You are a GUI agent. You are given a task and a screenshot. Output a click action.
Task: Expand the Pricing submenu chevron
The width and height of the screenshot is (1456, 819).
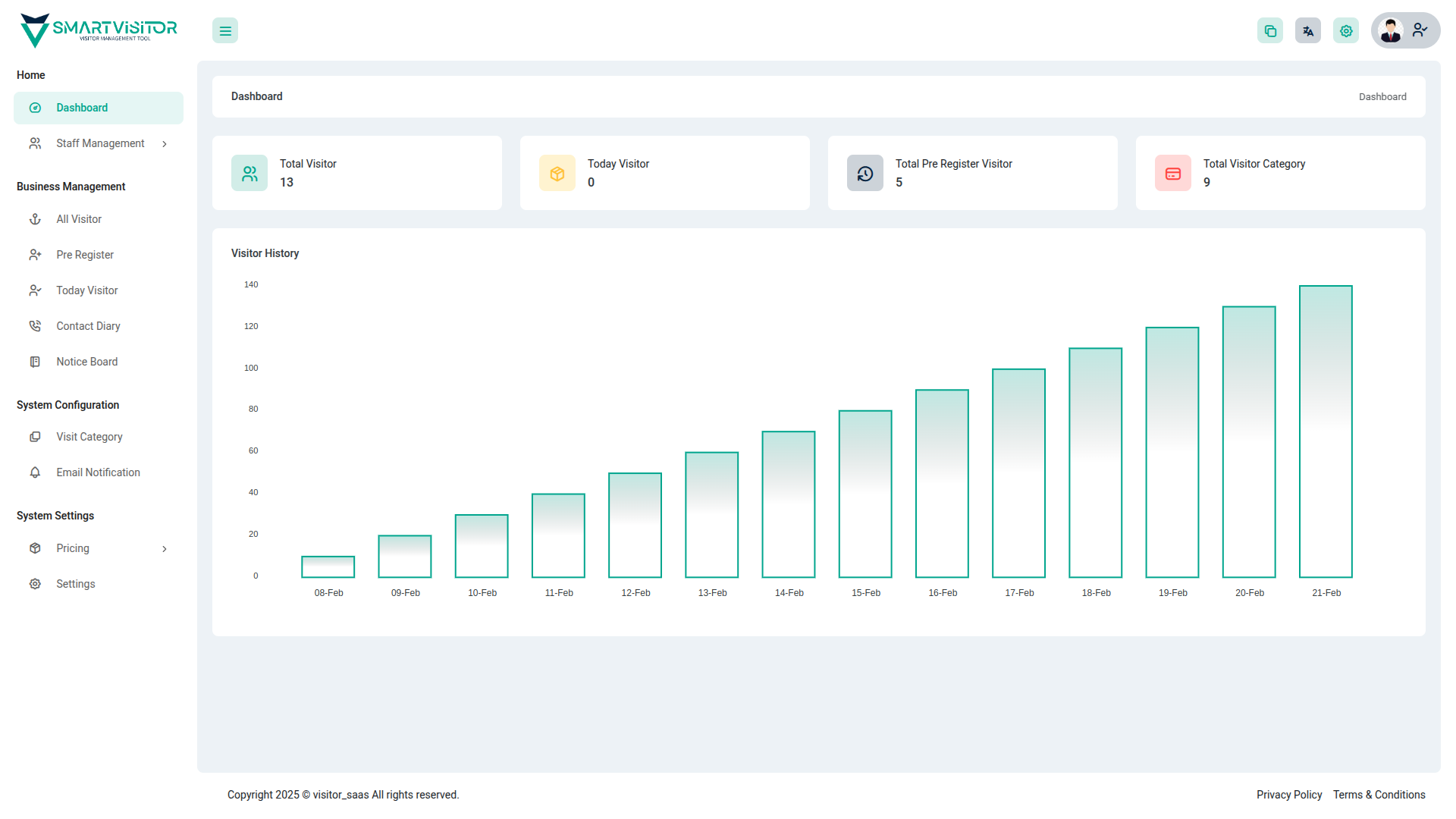[x=165, y=549]
